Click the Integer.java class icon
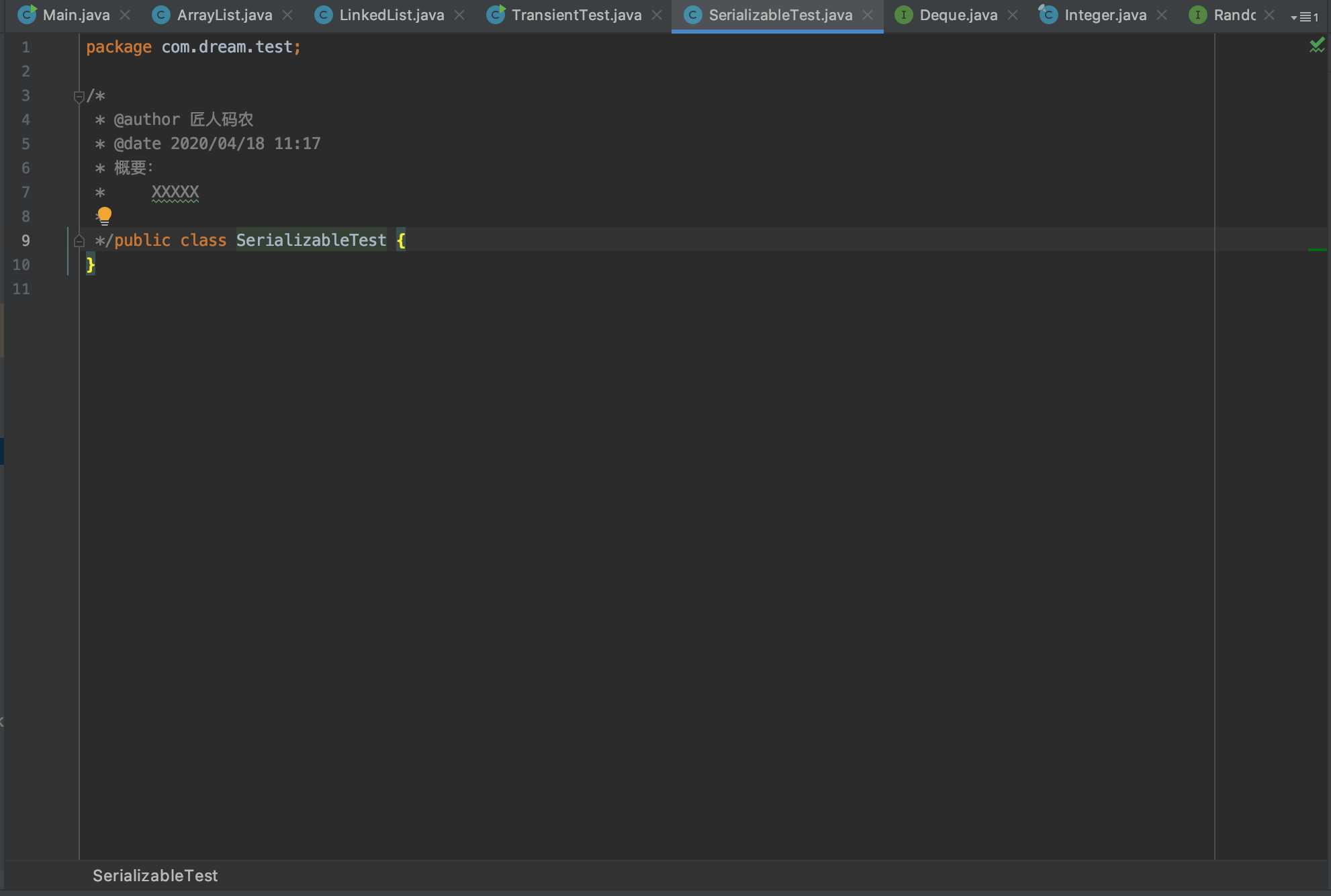Image resolution: width=1331 pixels, height=896 pixels. tap(1048, 15)
